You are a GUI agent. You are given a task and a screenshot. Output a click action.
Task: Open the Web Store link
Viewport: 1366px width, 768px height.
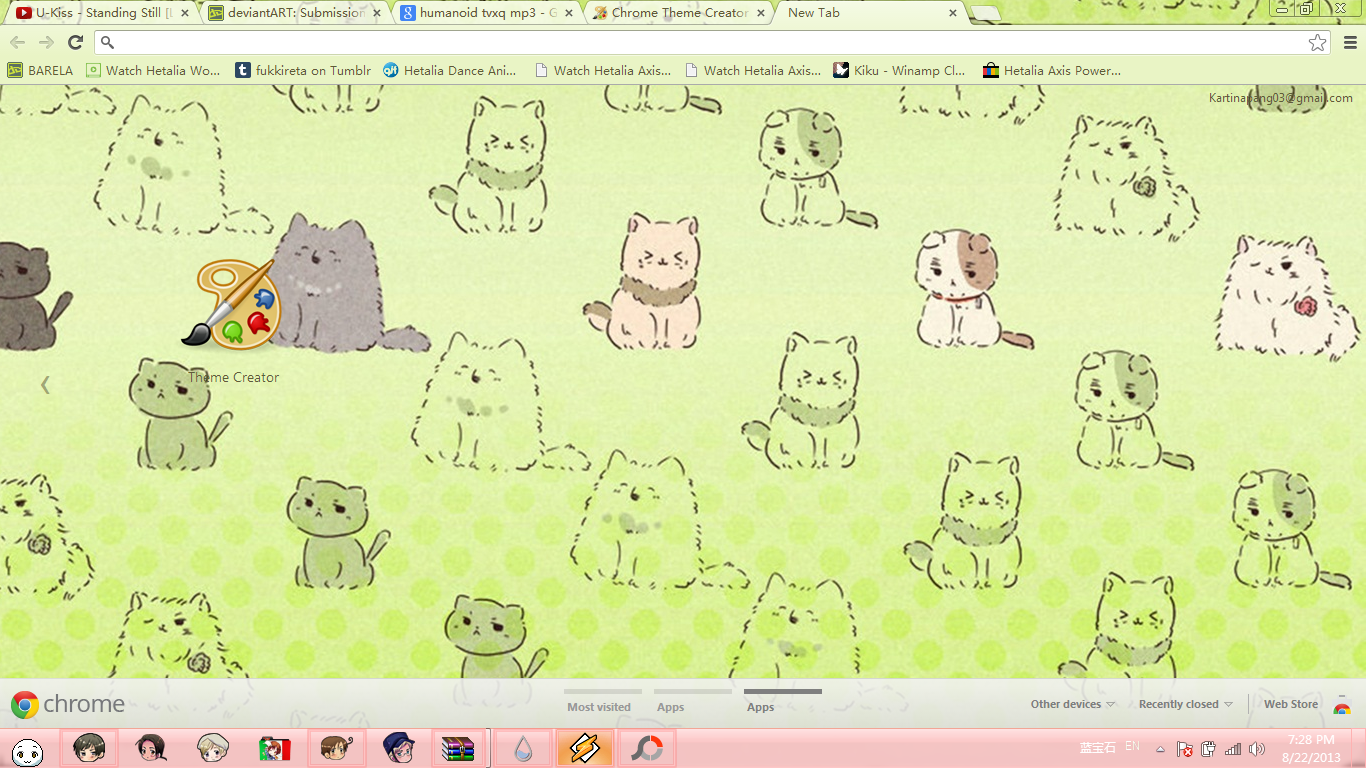(1291, 704)
